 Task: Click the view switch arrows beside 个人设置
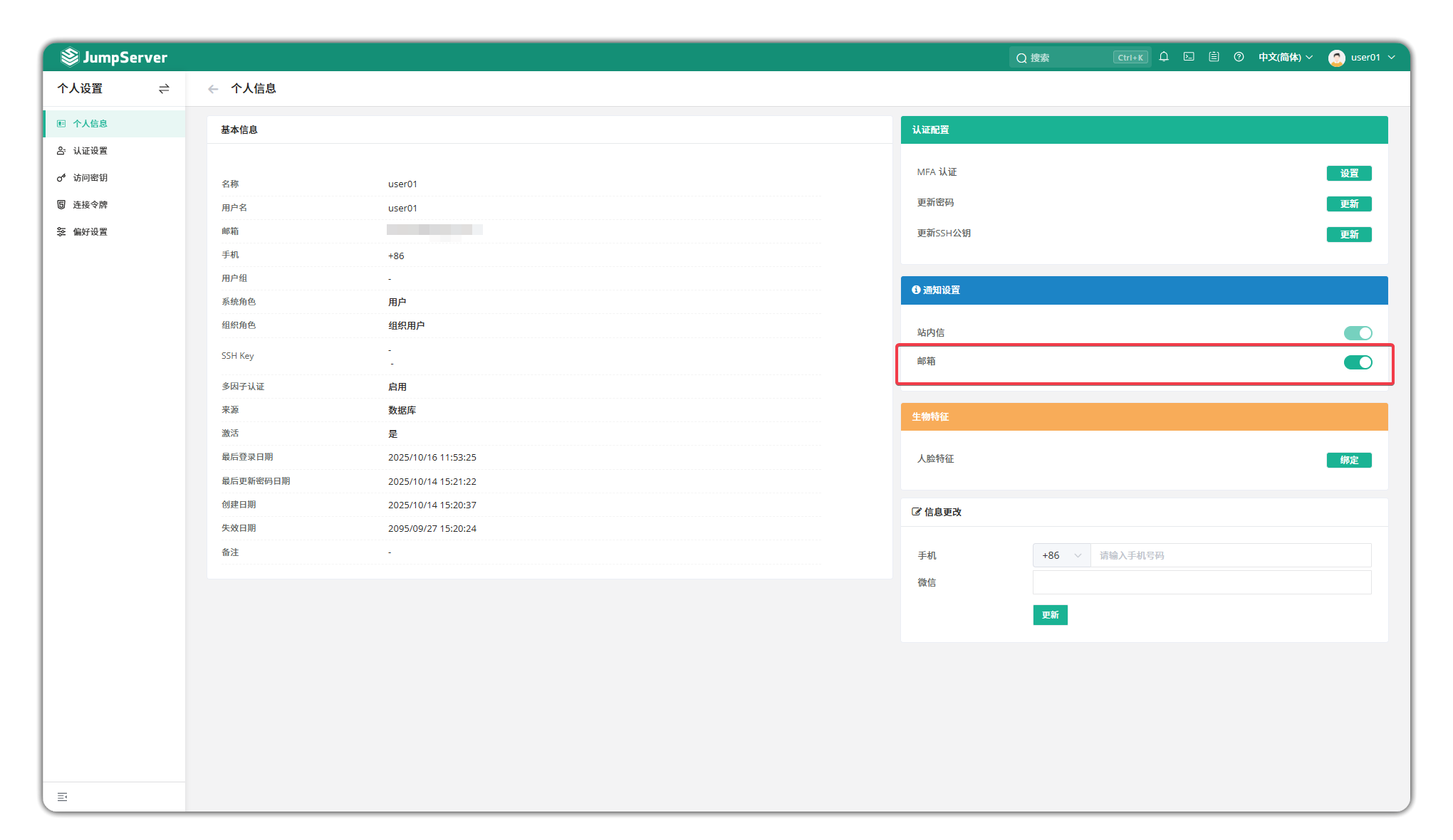164,88
